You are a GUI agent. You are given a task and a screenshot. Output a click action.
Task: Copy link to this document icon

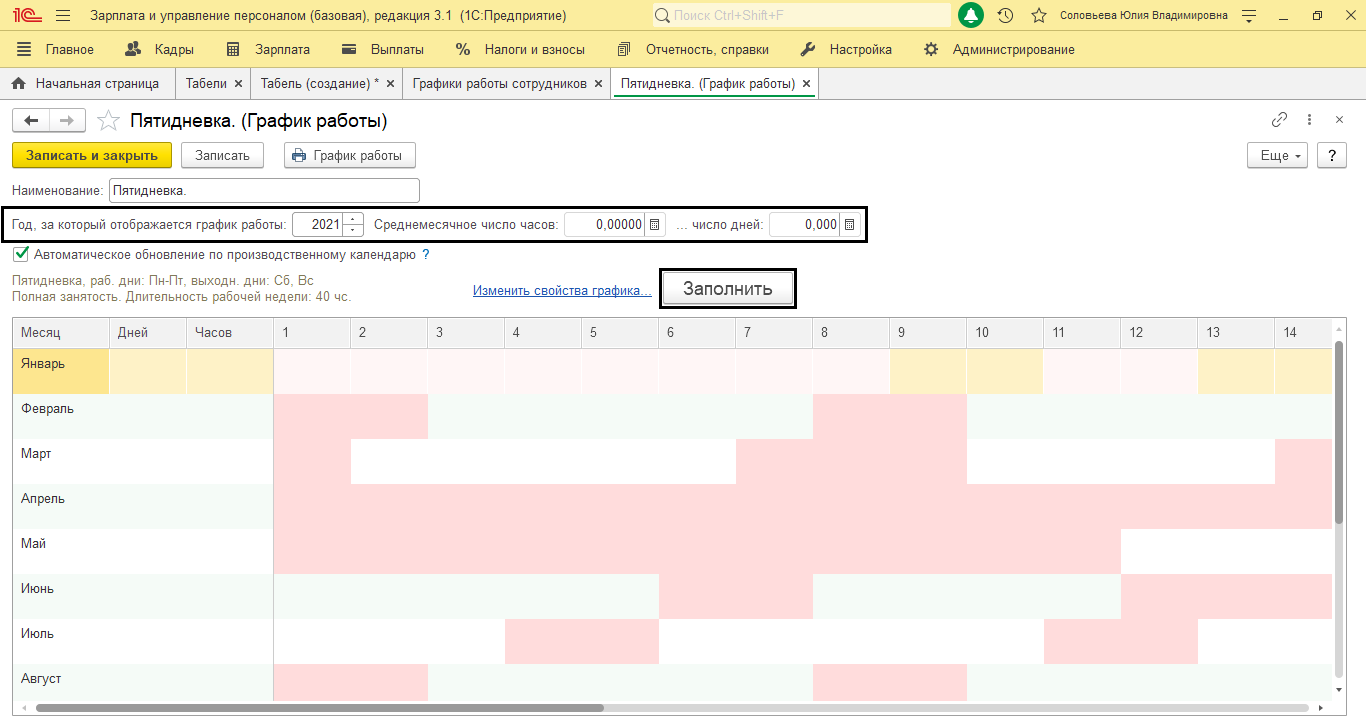tap(1279, 120)
